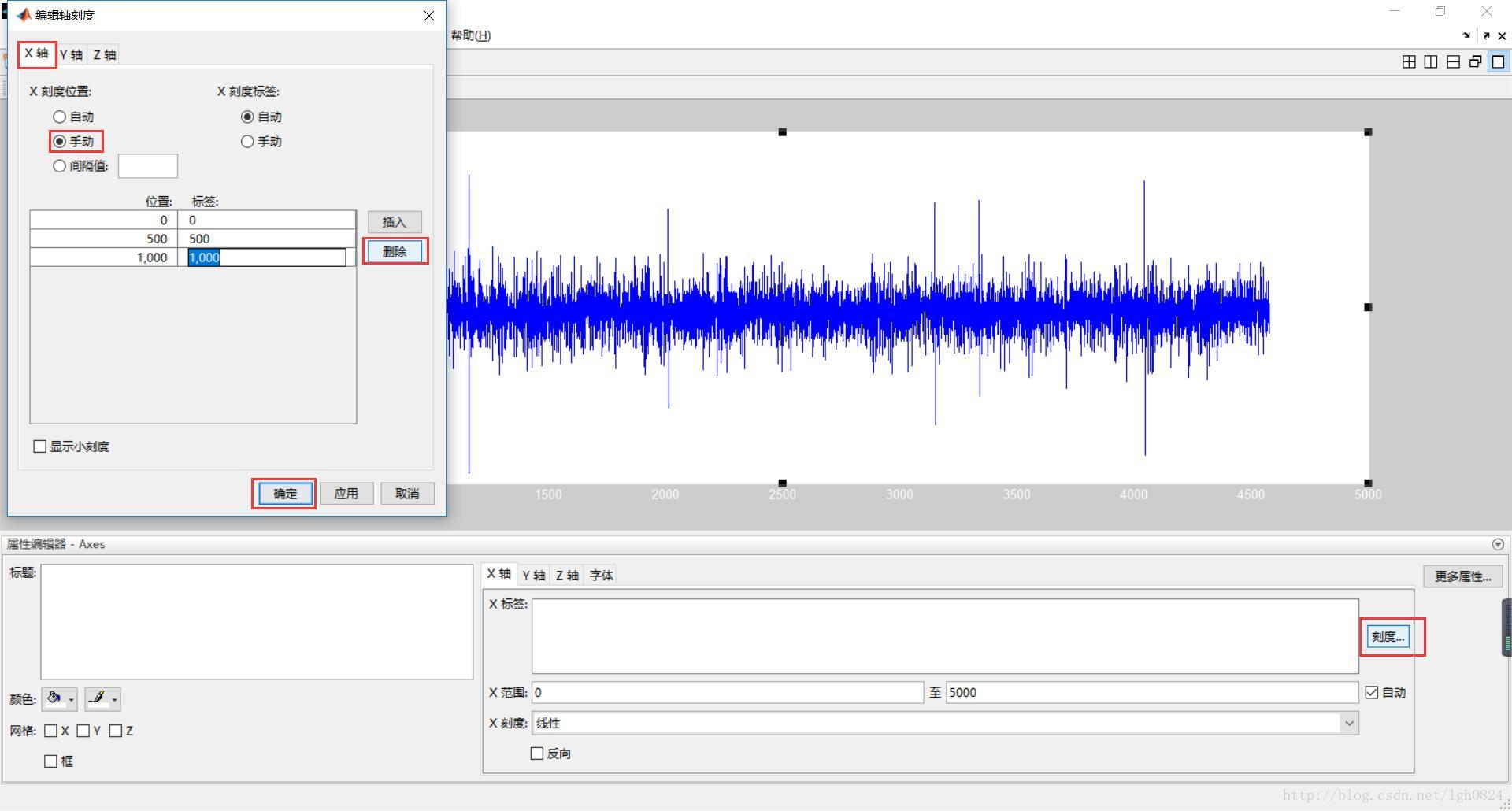Screen dimensions: 1512x811
Task: Click the 删除 button
Action: pos(395,251)
